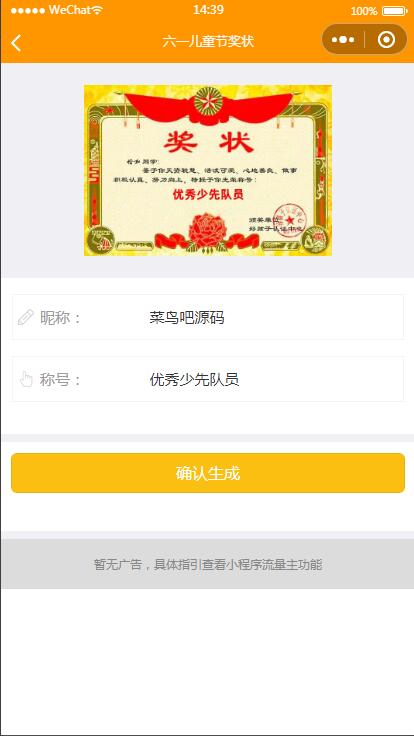Screen dimensions: 414x736
Task: Tap the 14:39 clock in status bar
Action: click(208, 10)
